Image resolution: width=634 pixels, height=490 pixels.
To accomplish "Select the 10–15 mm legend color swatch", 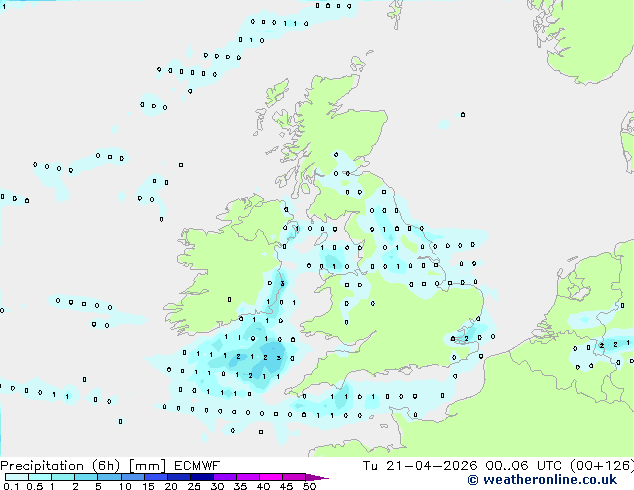I will pos(133,477).
